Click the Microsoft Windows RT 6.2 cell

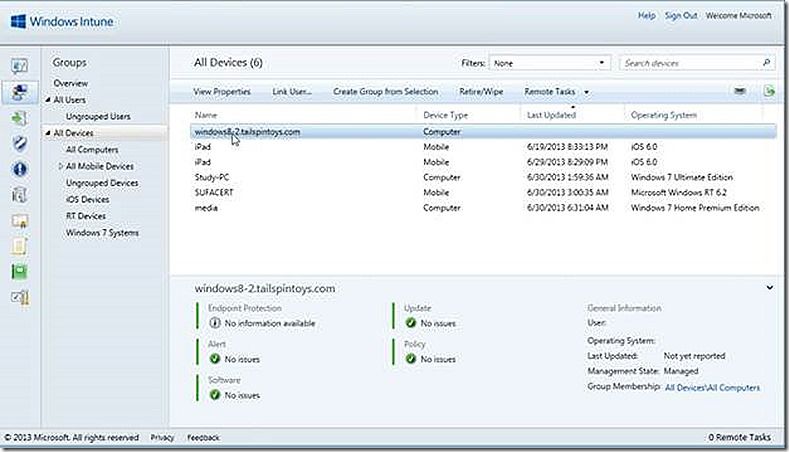678,192
